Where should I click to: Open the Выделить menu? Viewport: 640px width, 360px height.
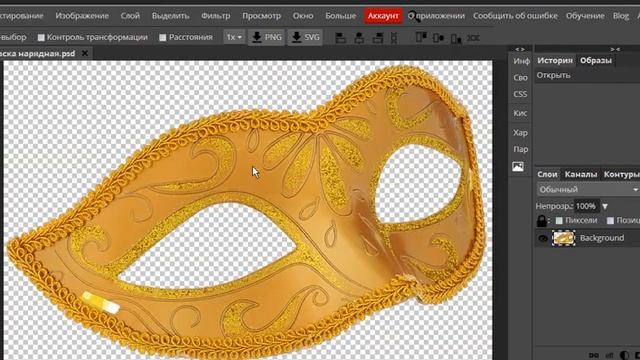point(170,16)
